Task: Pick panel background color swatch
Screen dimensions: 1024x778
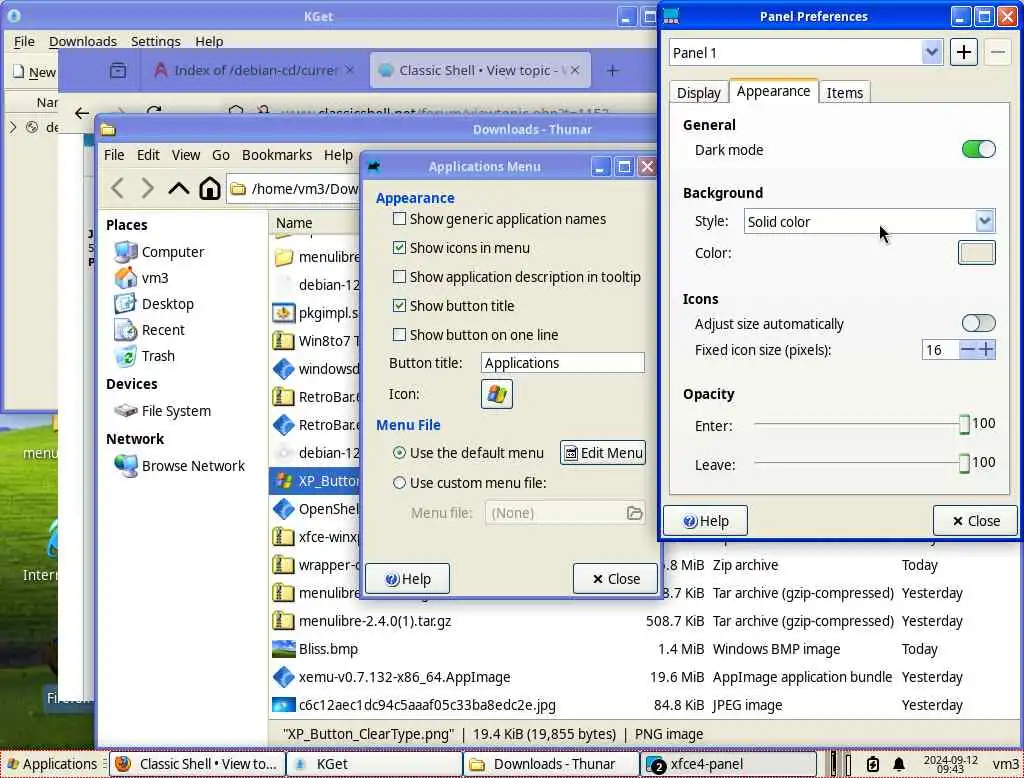Action: (976, 253)
